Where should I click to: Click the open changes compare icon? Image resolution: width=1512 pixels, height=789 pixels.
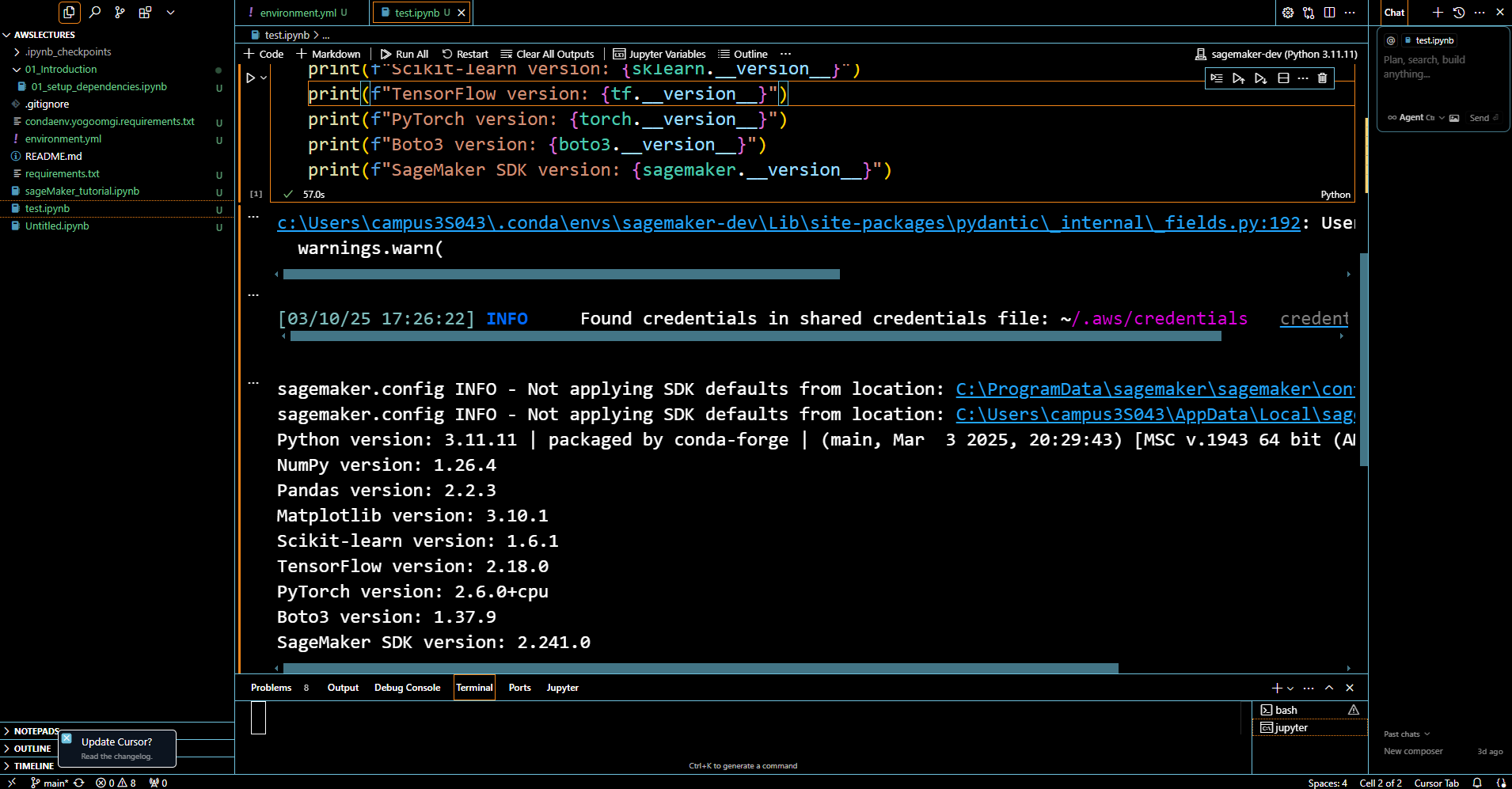[1309, 13]
